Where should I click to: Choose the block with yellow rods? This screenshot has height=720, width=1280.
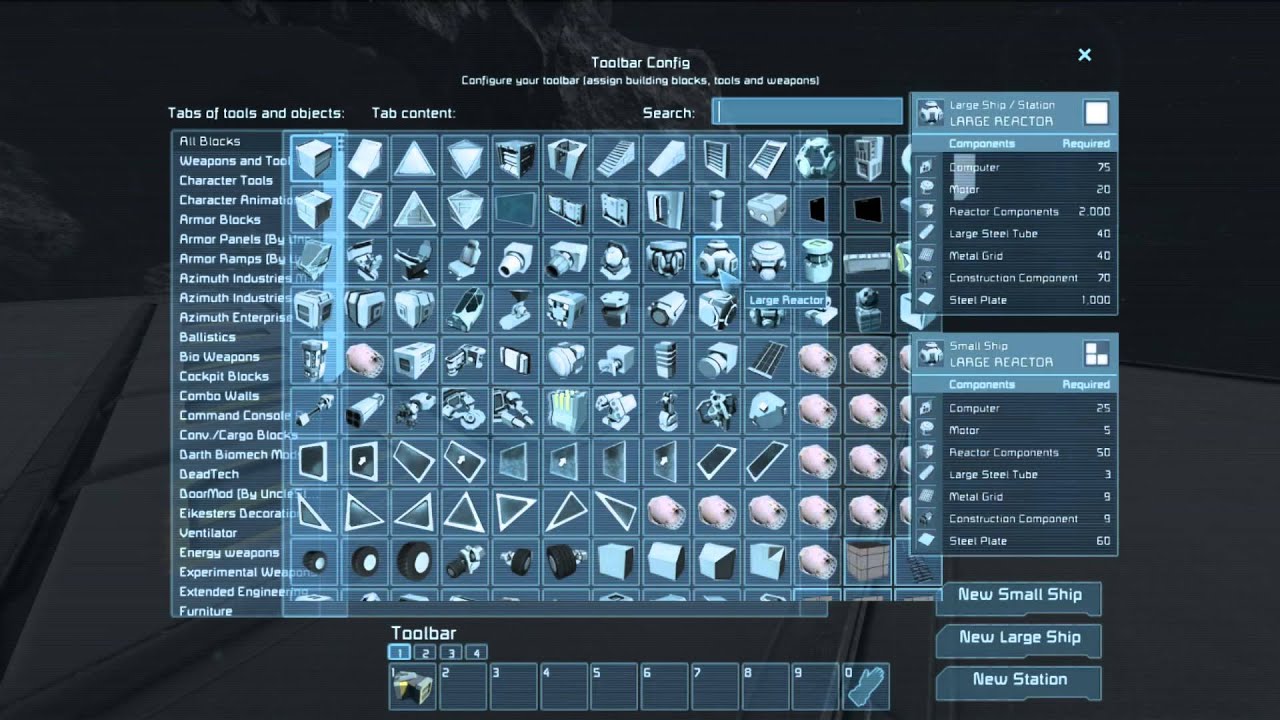point(566,411)
